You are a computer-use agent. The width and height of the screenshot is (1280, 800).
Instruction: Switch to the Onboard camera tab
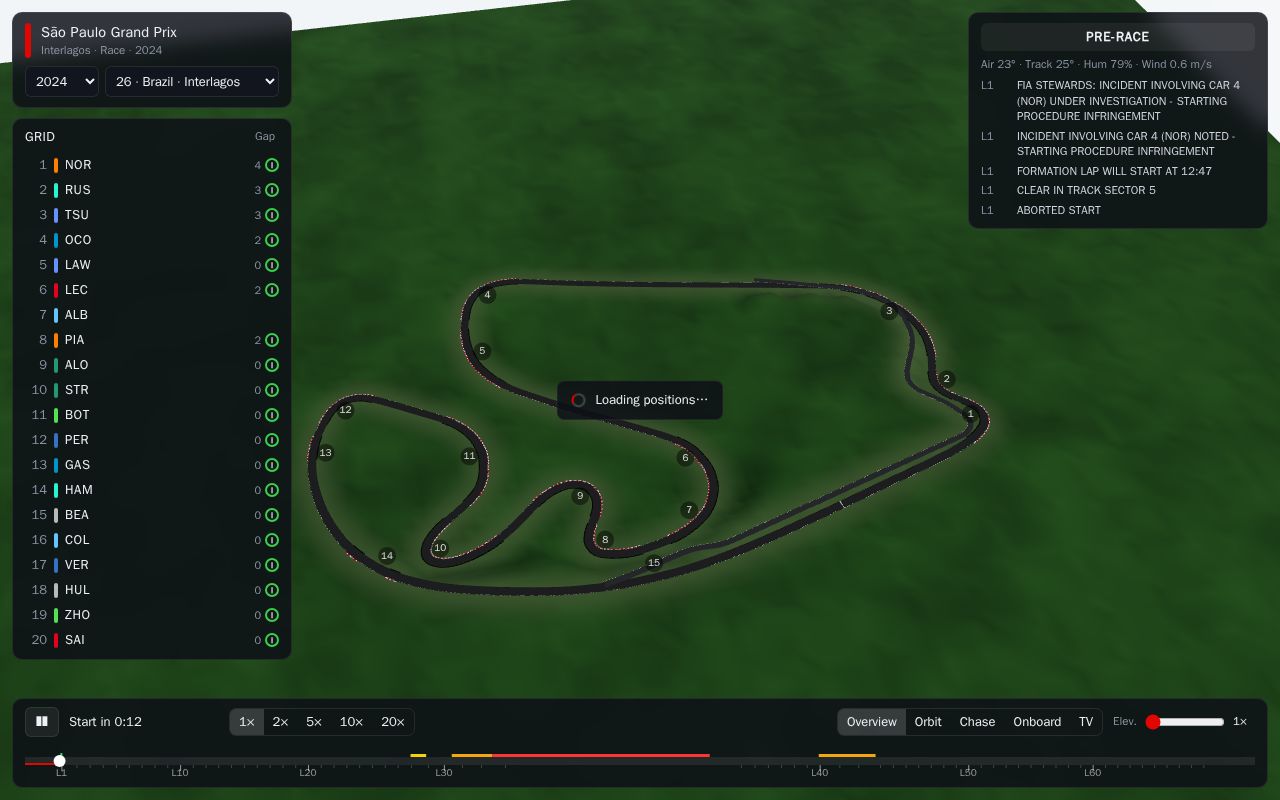(1037, 722)
